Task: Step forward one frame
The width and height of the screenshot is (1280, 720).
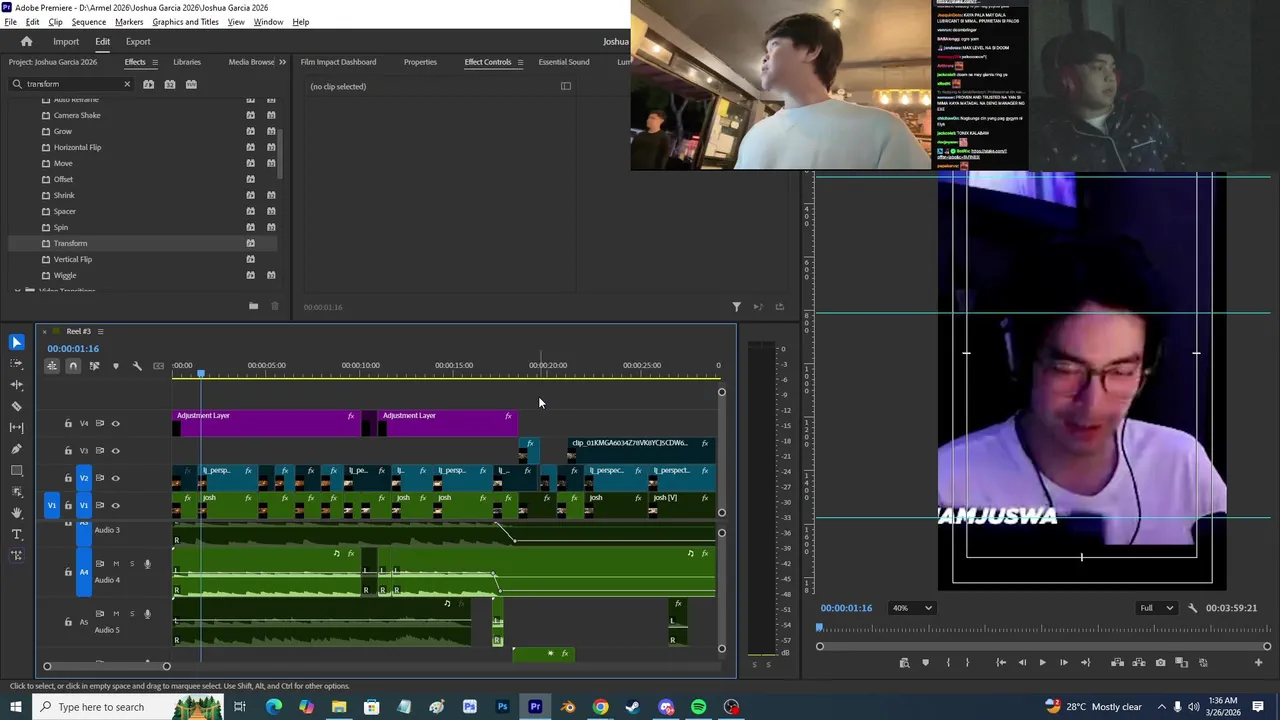Action: (1063, 662)
